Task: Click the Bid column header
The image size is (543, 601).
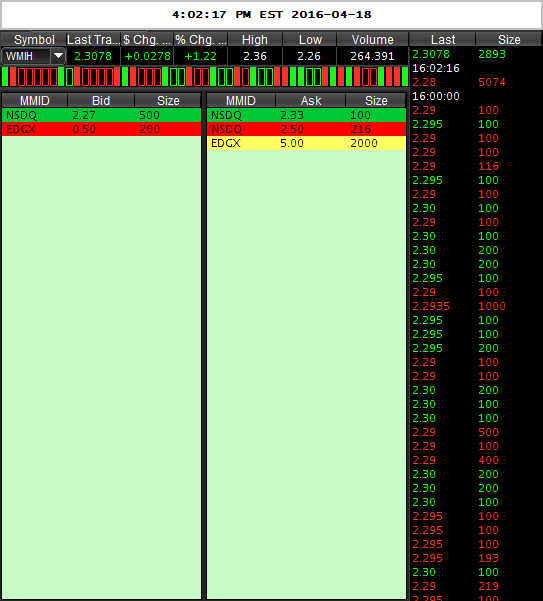Action: [x=101, y=100]
